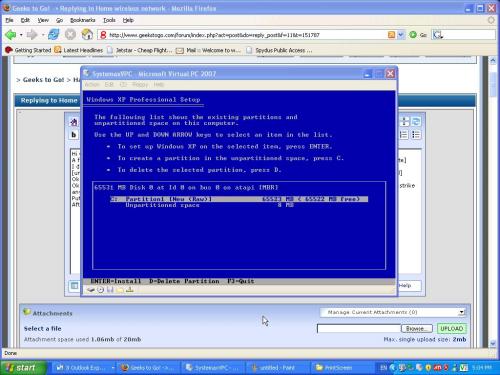Image resolution: width=500 pixels, height=375 pixels.
Task: Go back with the Firefox Back arrow
Action: tap(10, 34)
